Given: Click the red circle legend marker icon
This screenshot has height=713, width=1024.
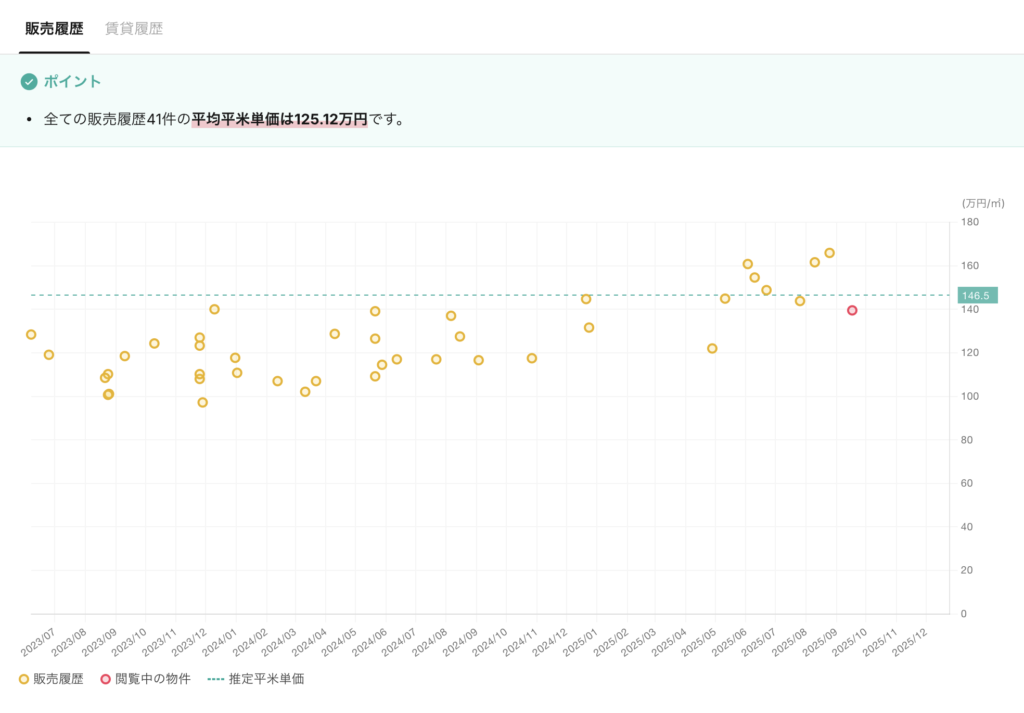Looking at the screenshot, I should 106,679.
